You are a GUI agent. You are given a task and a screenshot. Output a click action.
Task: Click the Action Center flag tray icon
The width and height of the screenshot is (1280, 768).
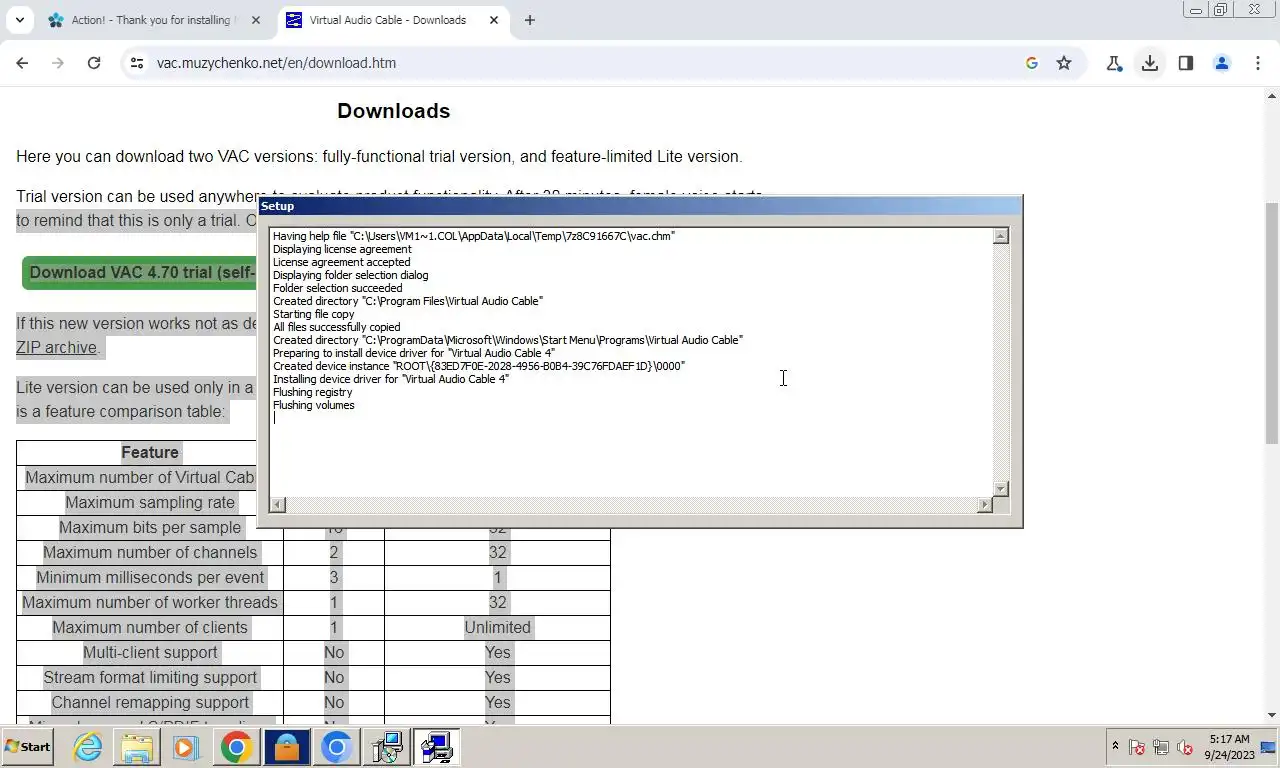1137,747
